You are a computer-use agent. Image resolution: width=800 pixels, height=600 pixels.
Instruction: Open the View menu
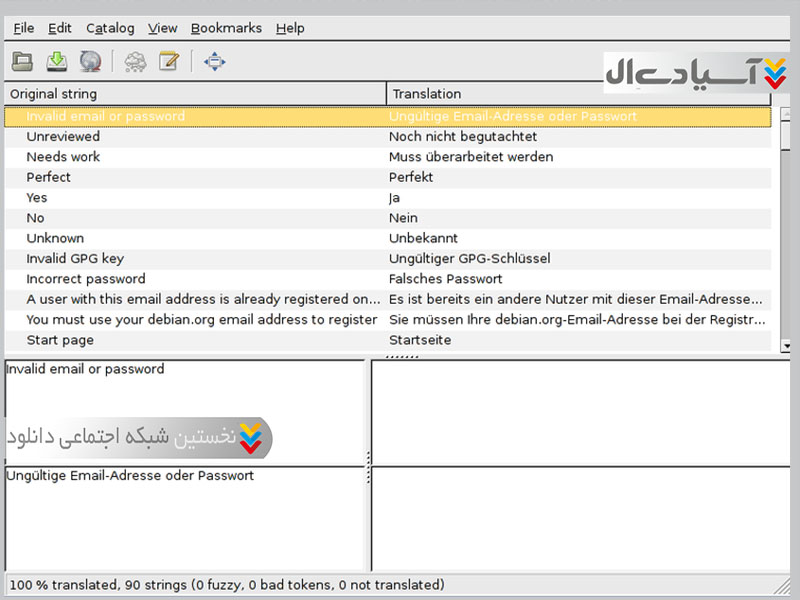pyautogui.click(x=162, y=28)
